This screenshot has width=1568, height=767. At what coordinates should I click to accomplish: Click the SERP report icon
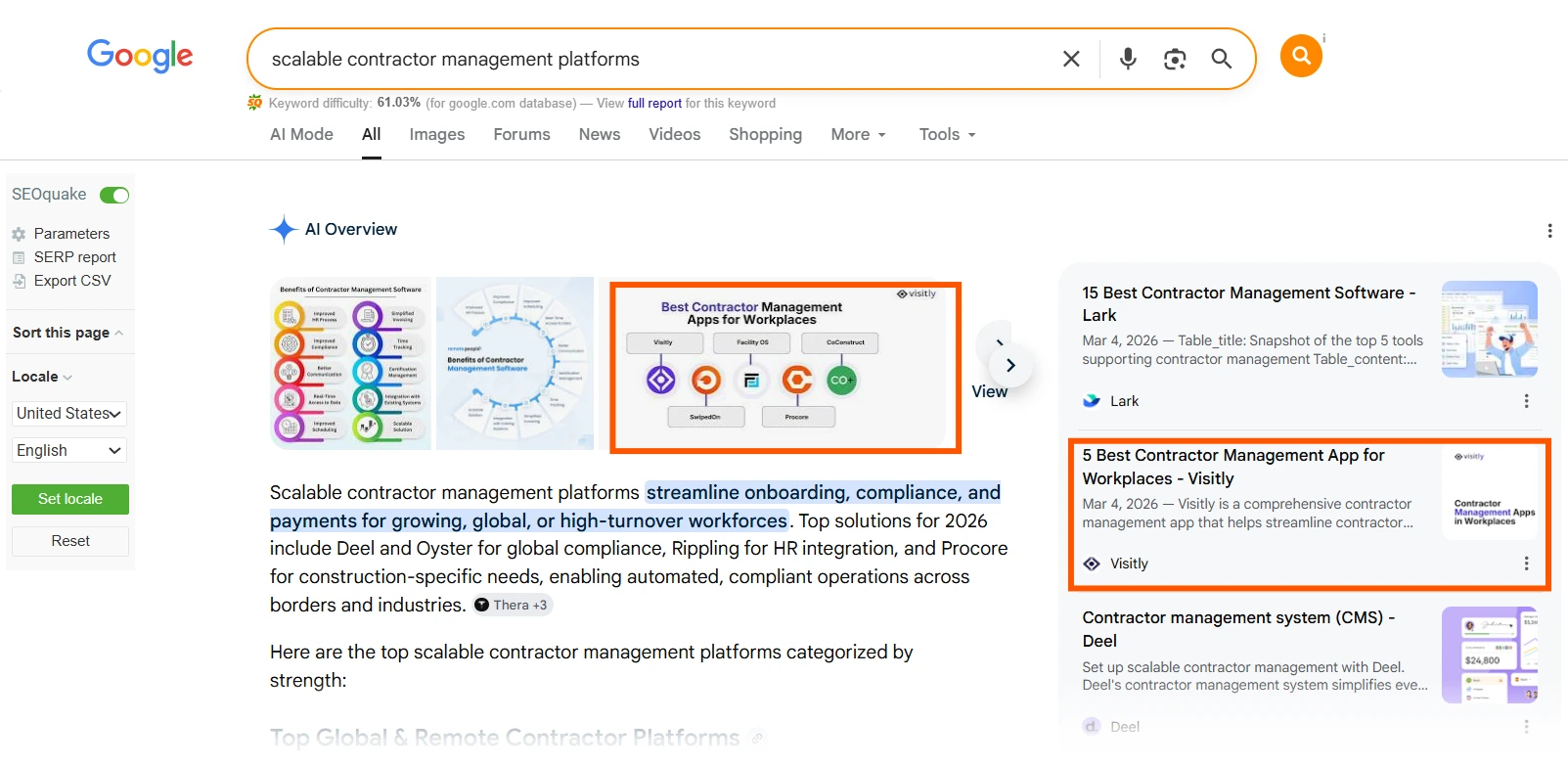19,257
